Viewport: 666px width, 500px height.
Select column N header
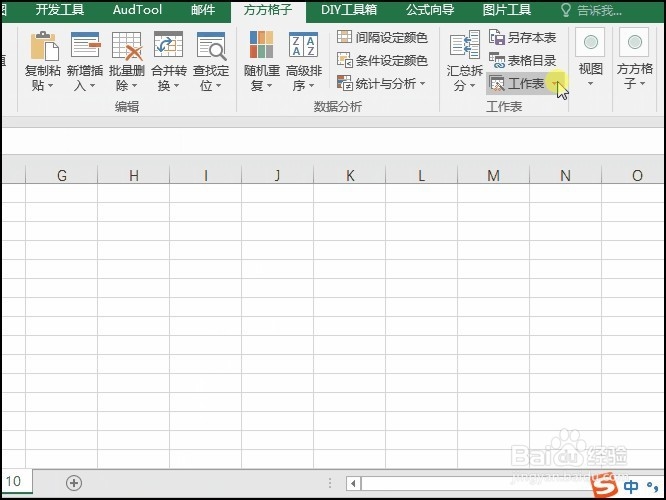(565, 175)
